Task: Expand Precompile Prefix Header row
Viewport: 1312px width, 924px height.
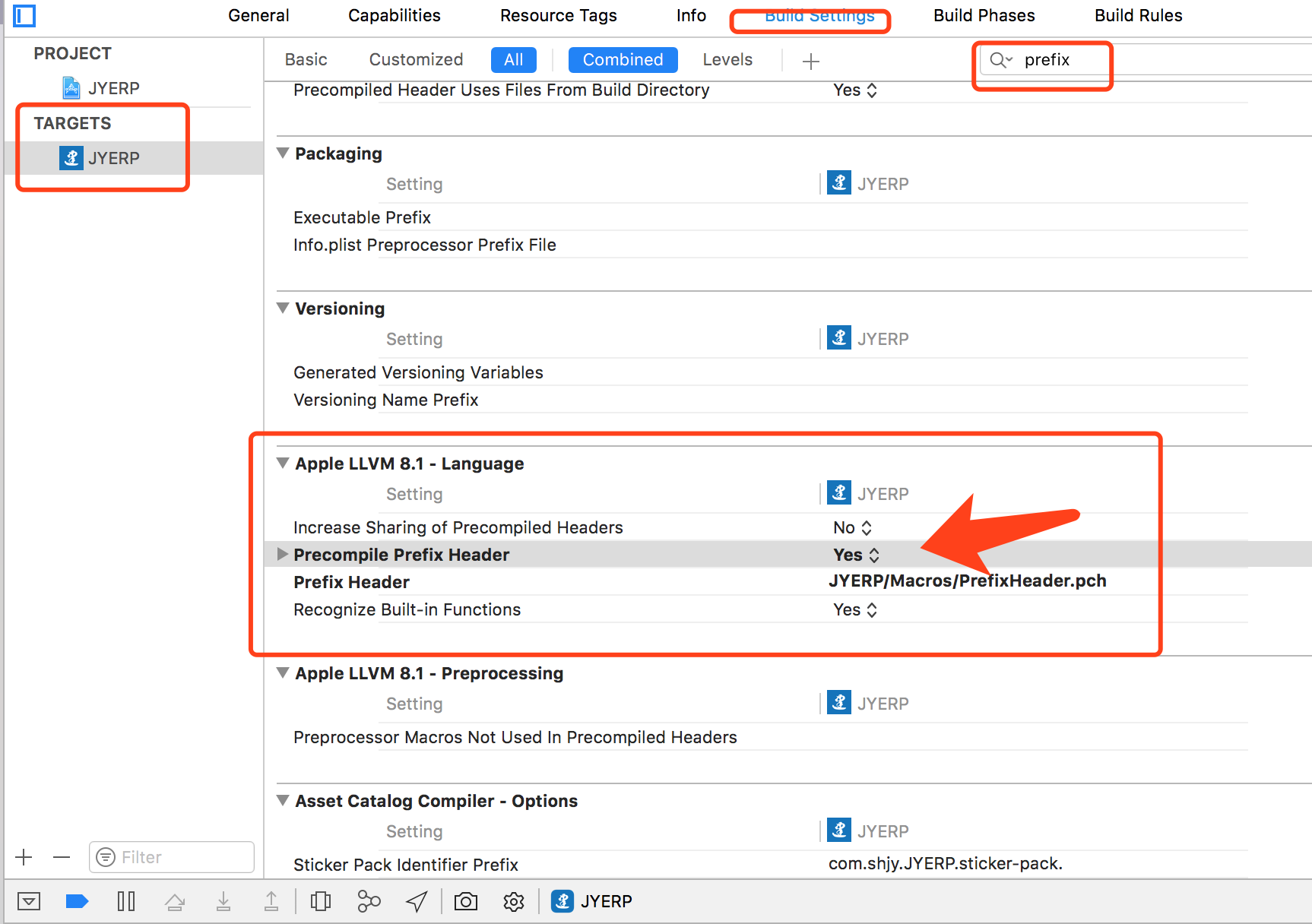Action: [283, 554]
